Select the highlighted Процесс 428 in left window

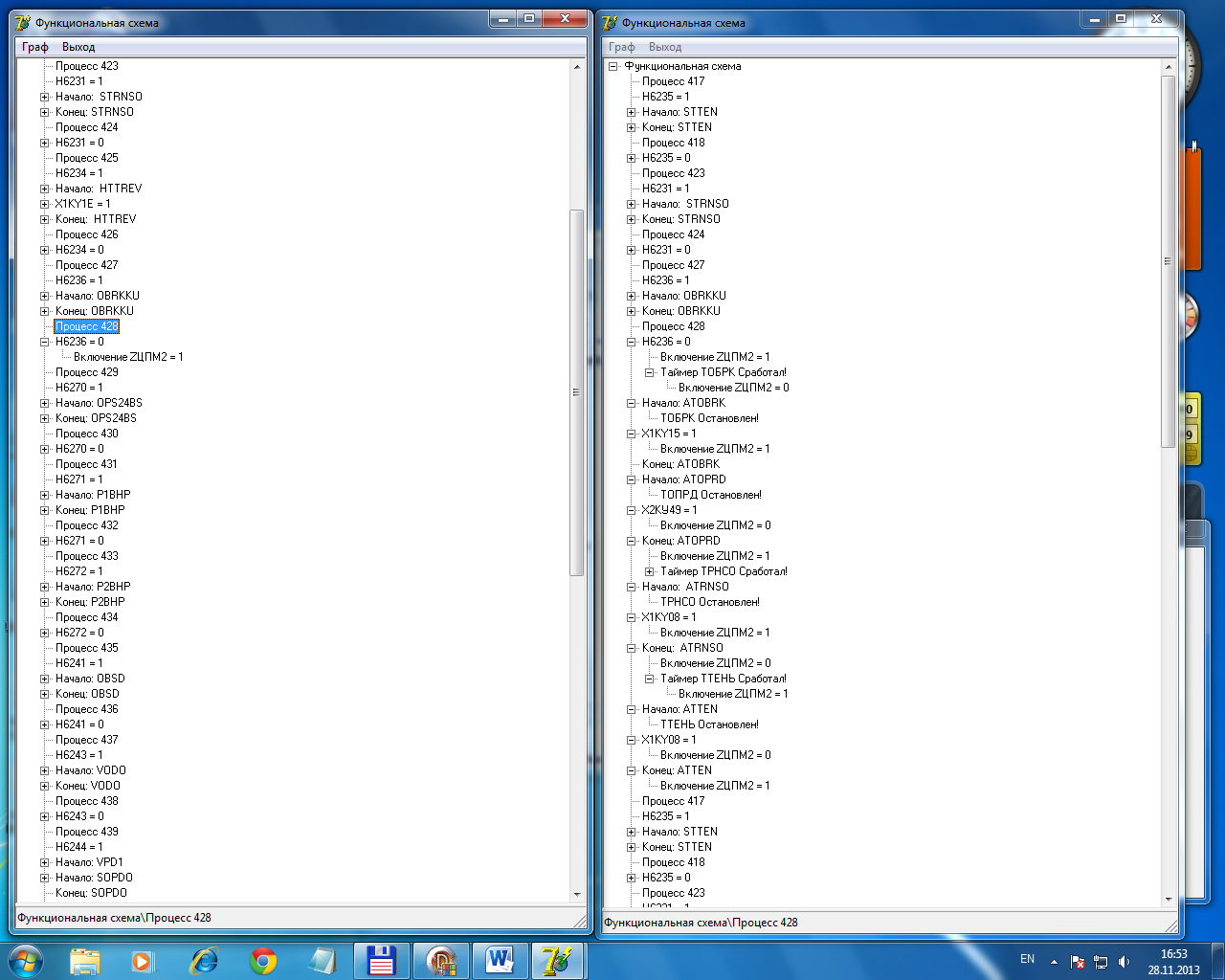point(87,326)
